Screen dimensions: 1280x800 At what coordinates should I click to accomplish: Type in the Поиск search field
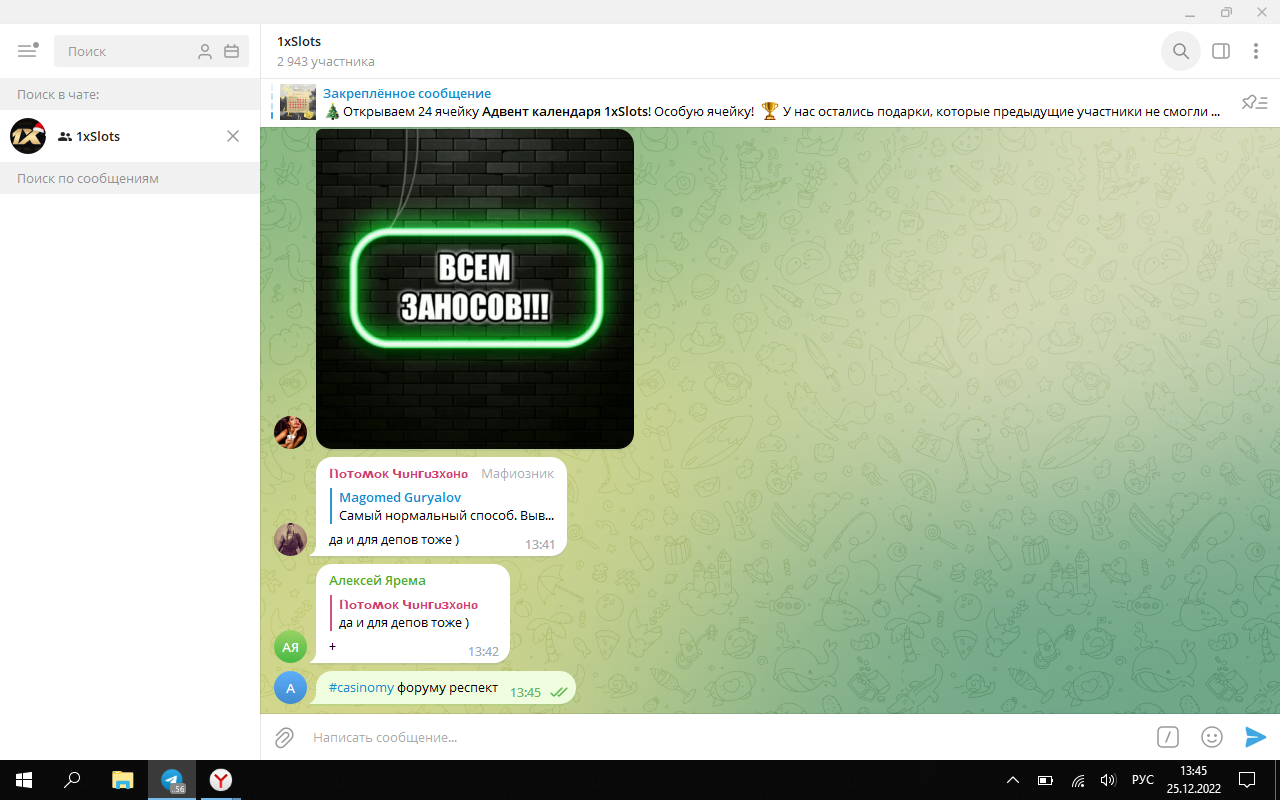[125, 51]
